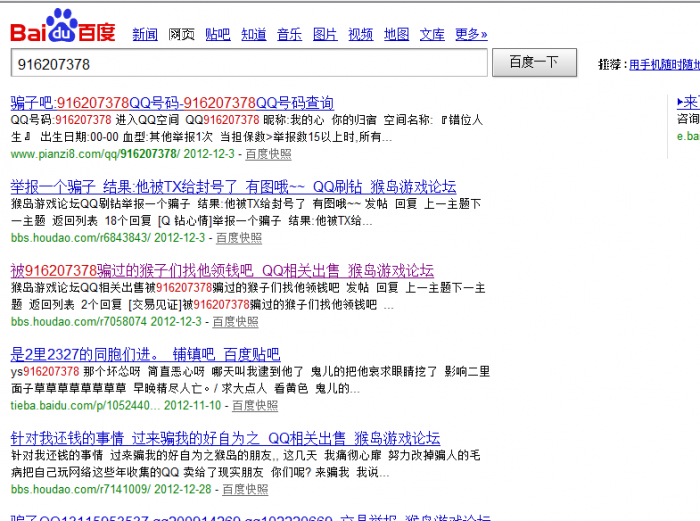This screenshot has width=700, height=521.
Task: Click the 百度一下 search button
Action: [534, 63]
